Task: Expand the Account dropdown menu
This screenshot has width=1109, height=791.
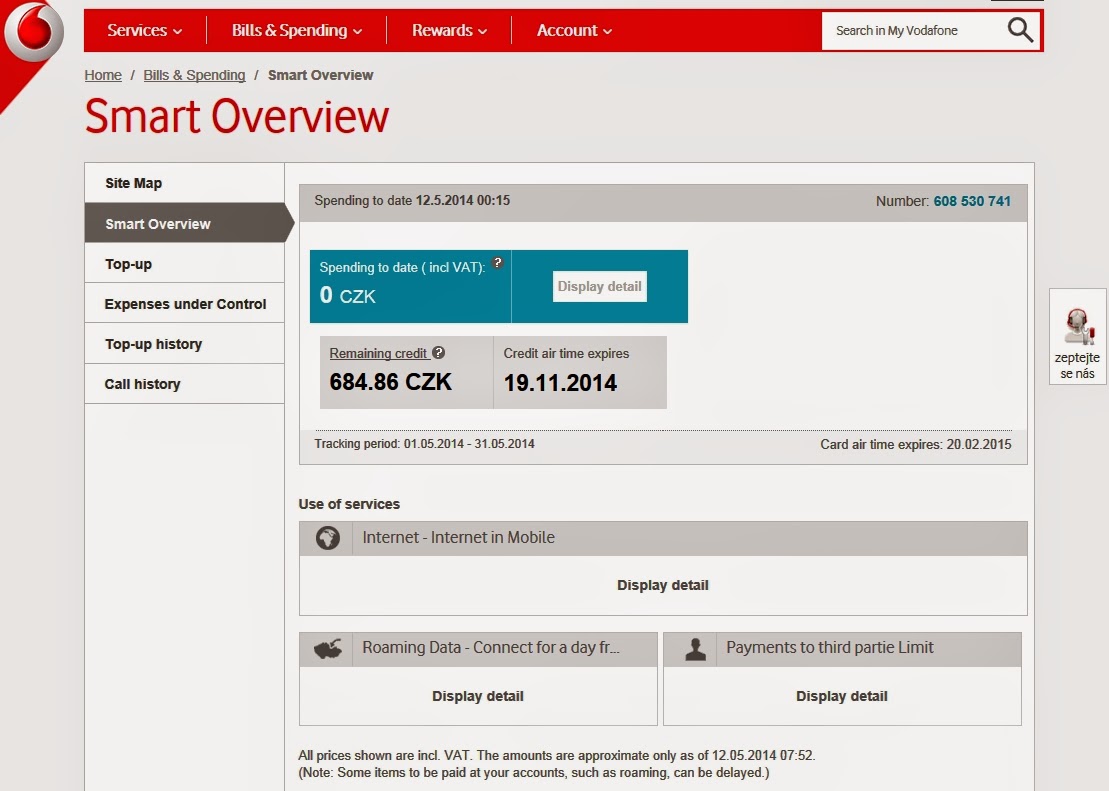Action: click(x=574, y=30)
